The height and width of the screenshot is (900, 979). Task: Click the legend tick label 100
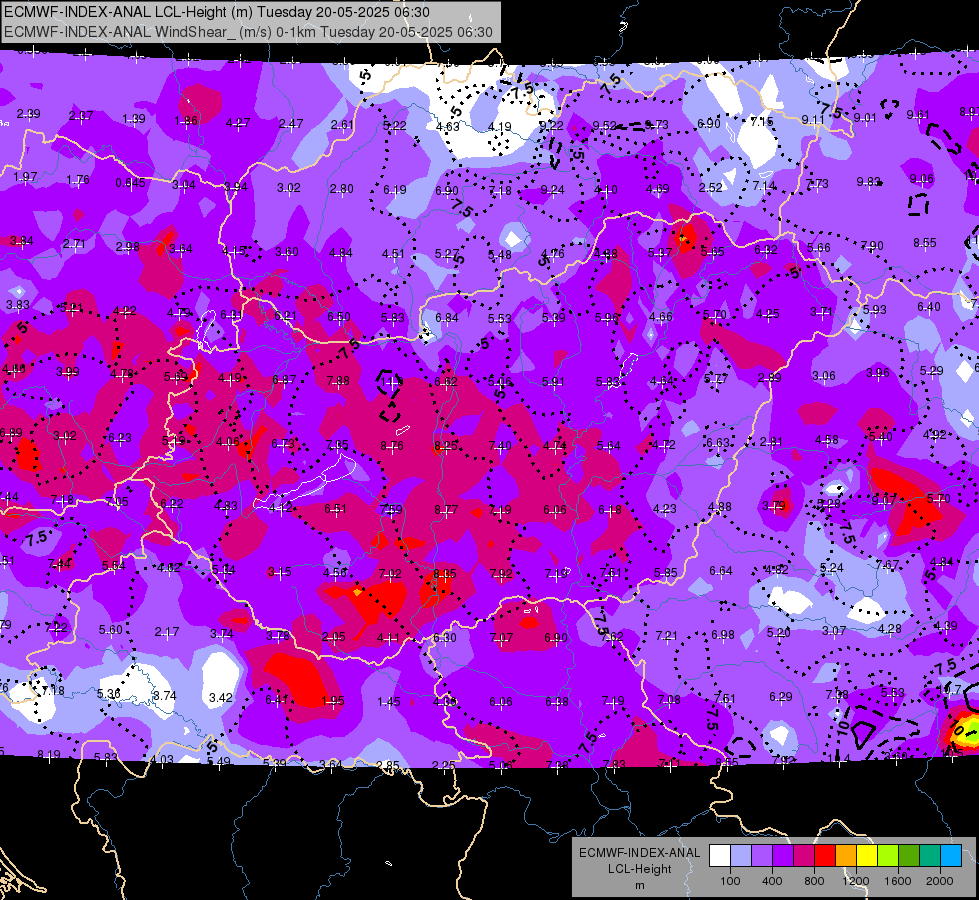click(x=730, y=881)
